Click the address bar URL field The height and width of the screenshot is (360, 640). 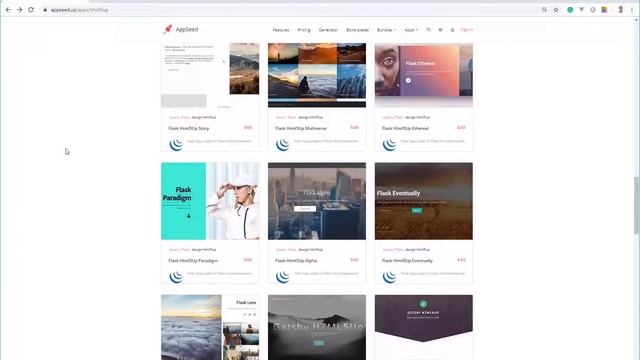tap(286, 10)
